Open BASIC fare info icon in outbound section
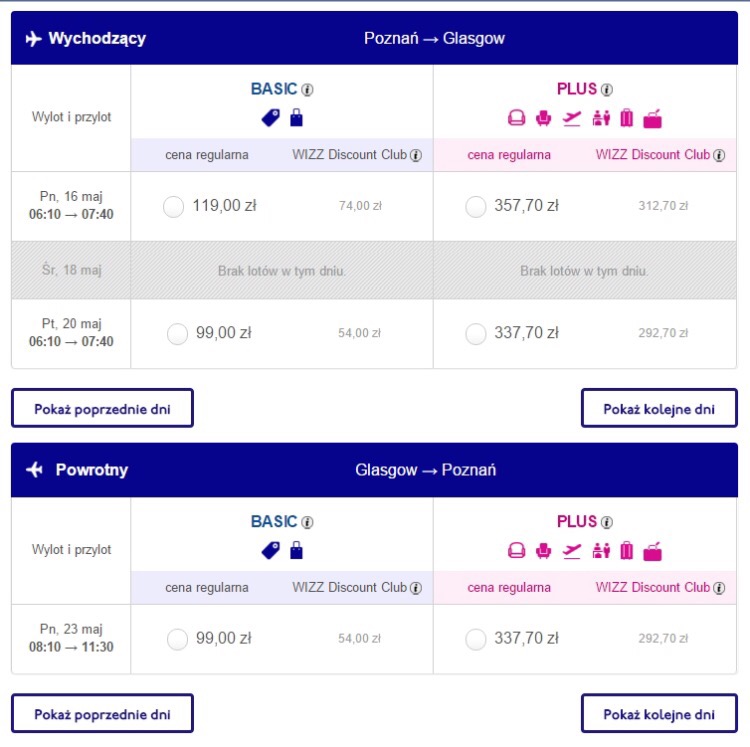 [308, 89]
